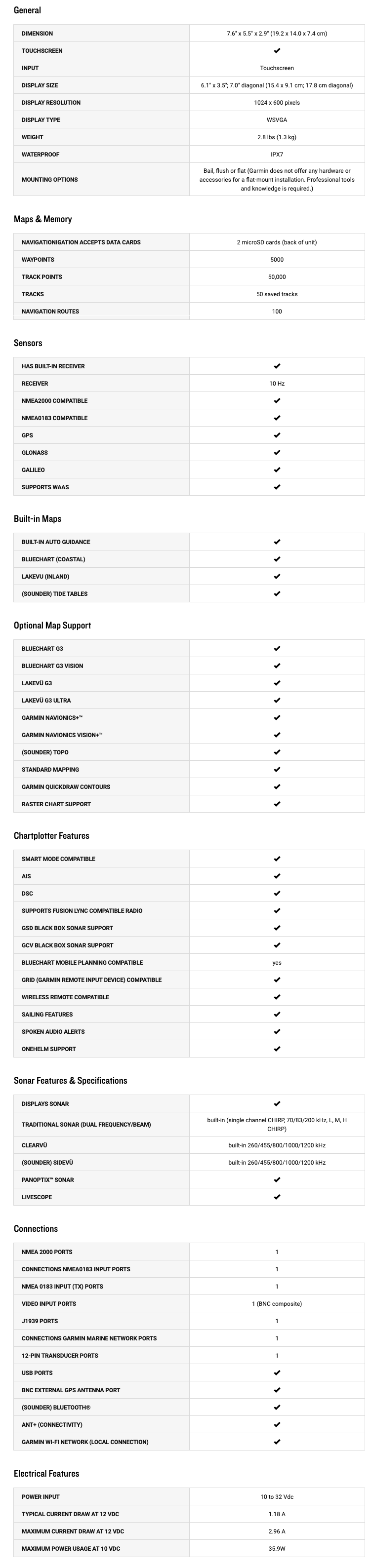Click the USB Ports checkmark icon
This screenshot has width=372, height=1568.
pyautogui.click(x=277, y=1372)
